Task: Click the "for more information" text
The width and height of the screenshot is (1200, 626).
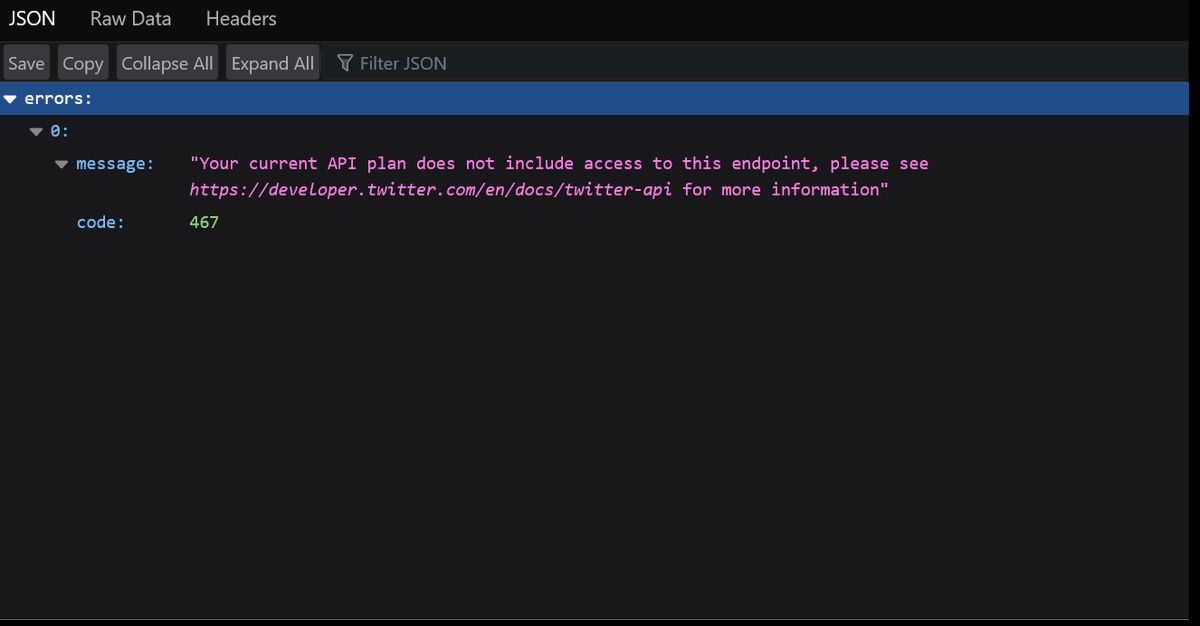Action: (785, 189)
